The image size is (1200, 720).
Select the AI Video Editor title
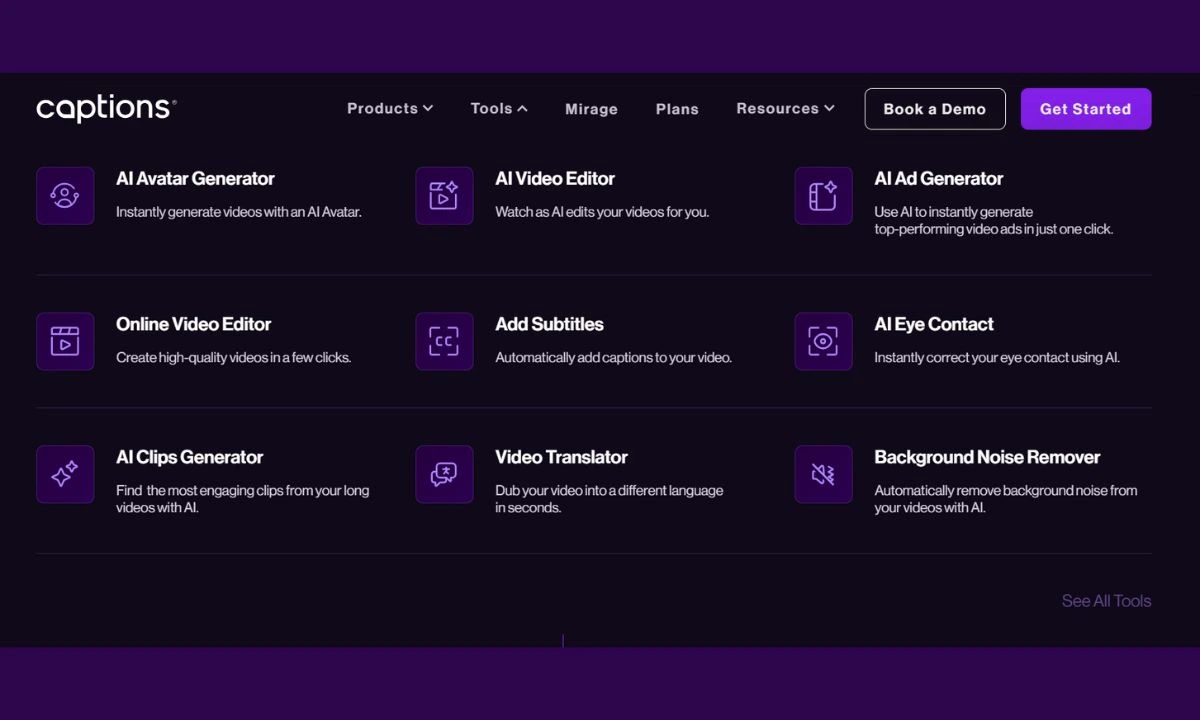[555, 179]
